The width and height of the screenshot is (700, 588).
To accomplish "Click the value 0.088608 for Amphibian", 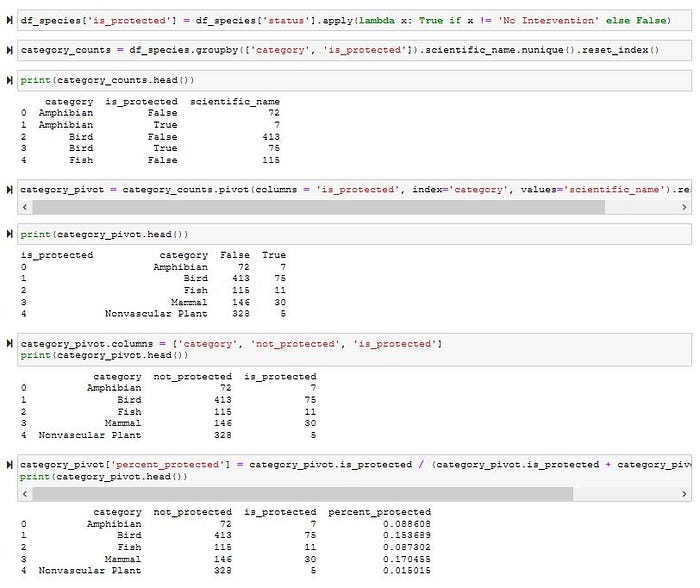I will pos(407,524).
